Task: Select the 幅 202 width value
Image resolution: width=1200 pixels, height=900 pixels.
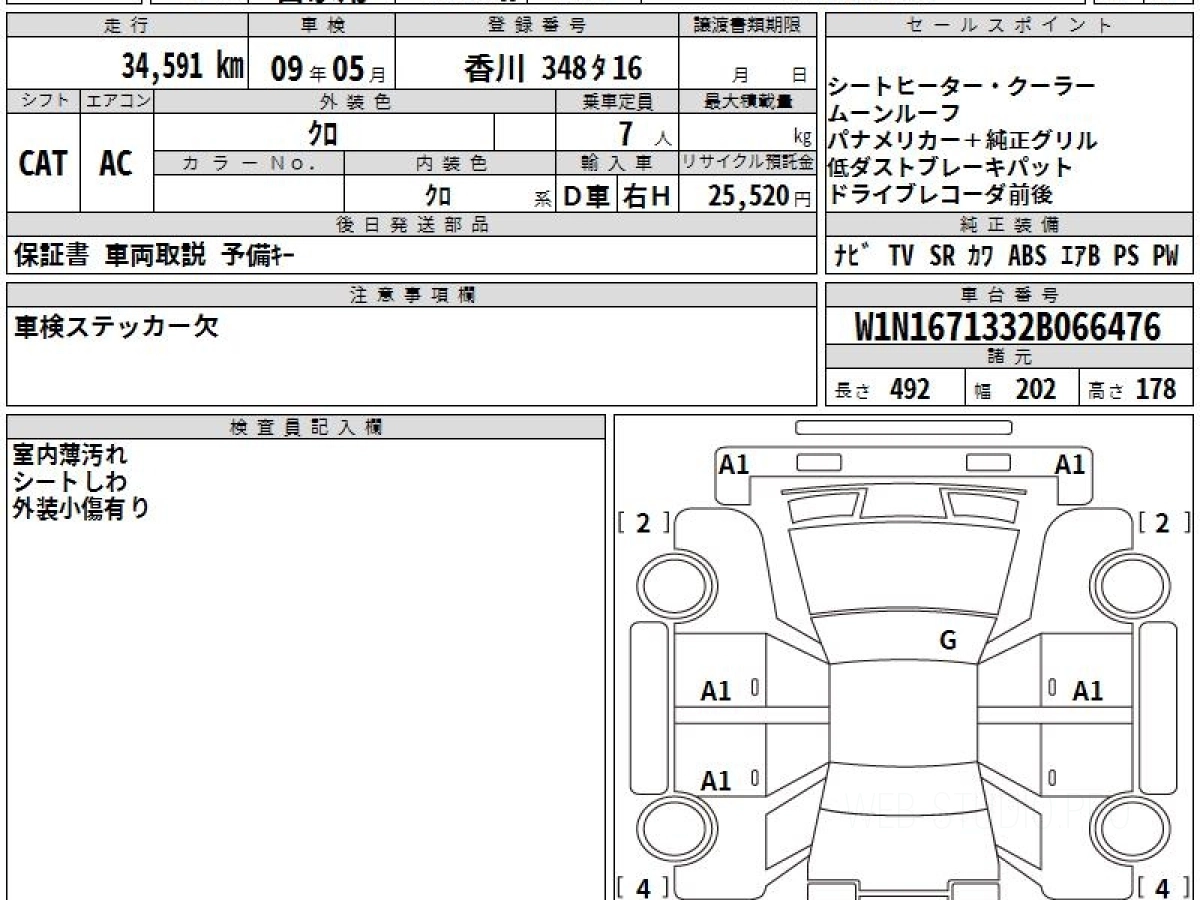Action: pyautogui.click(x=1022, y=390)
